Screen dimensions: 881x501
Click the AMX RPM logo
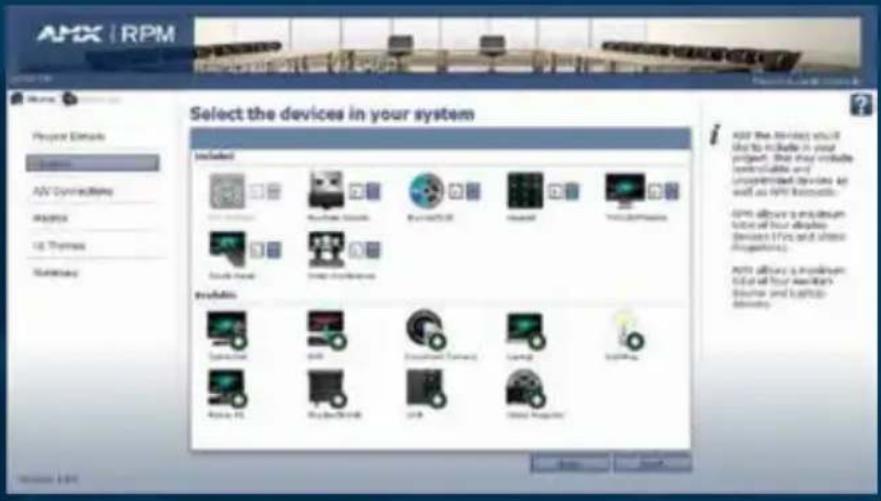click(x=106, y=35)
